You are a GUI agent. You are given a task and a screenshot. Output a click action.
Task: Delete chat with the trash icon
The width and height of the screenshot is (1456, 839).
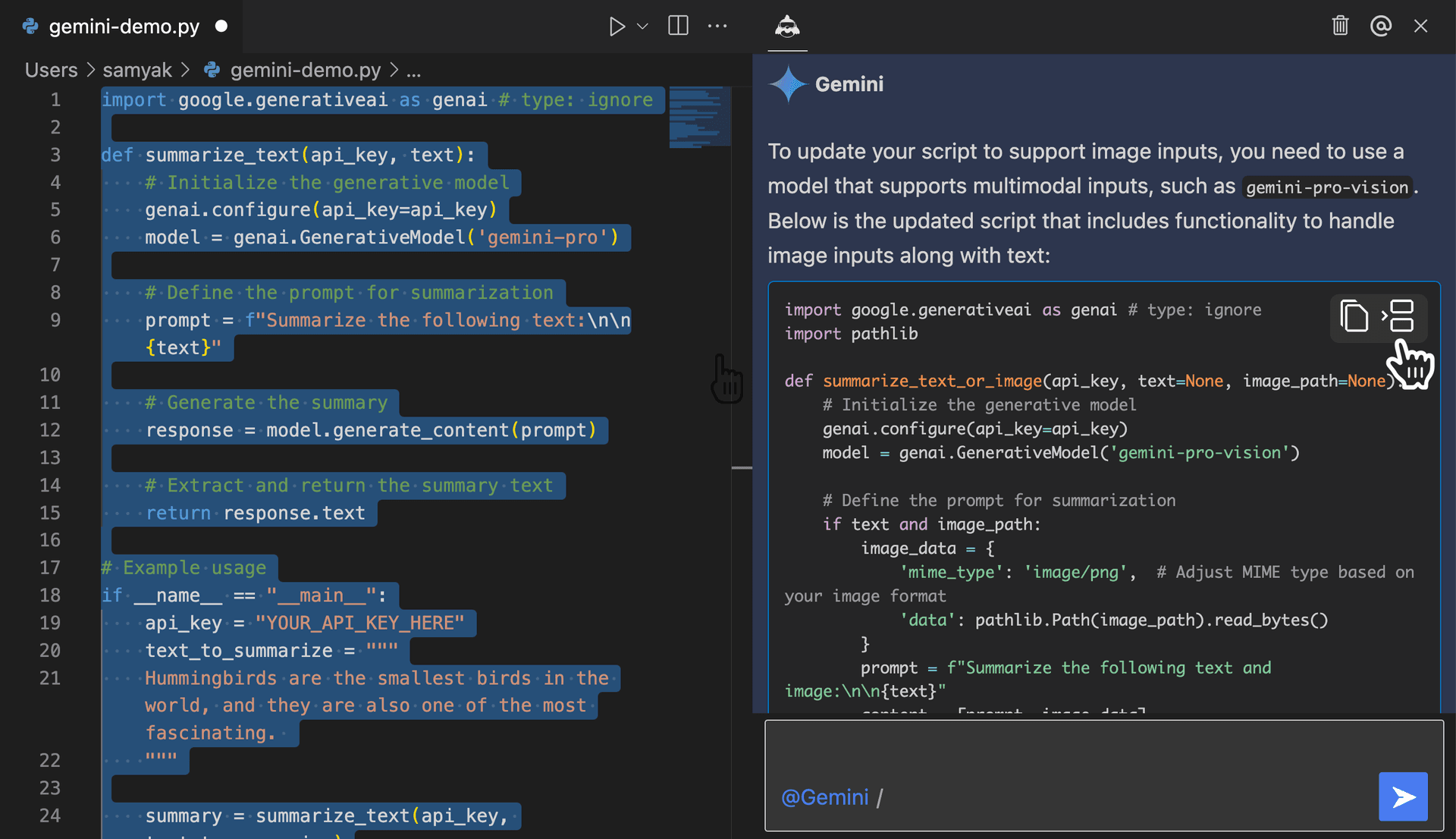(x=1340, y=26)
